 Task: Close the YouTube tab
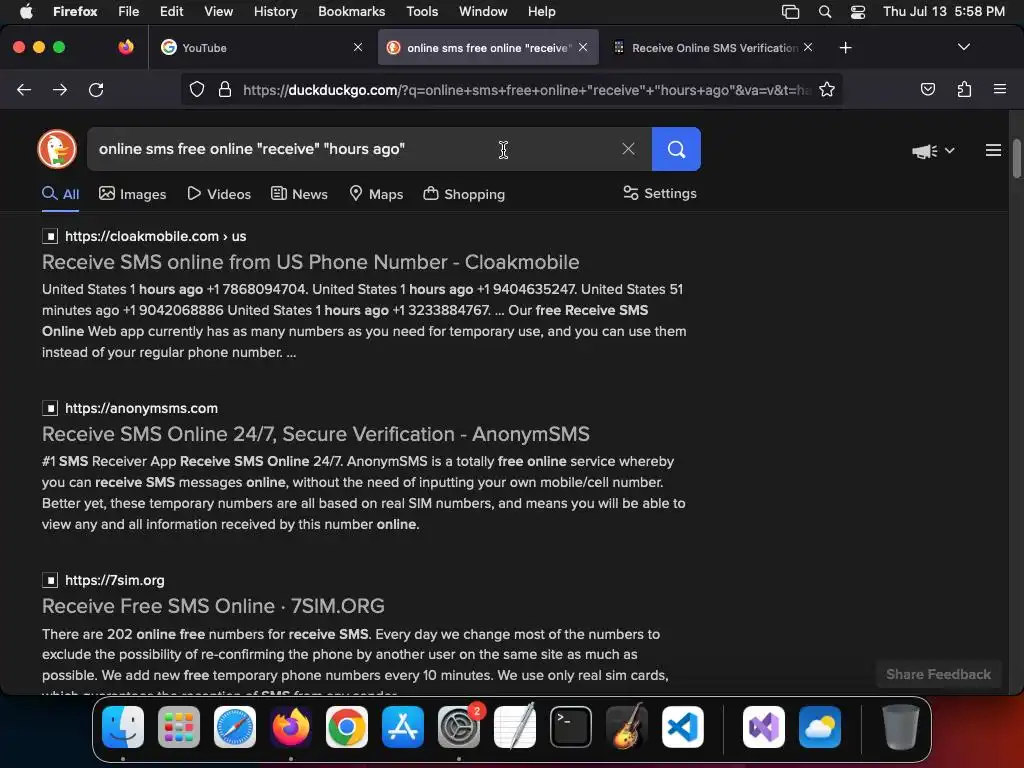click(x=358, y=47)
